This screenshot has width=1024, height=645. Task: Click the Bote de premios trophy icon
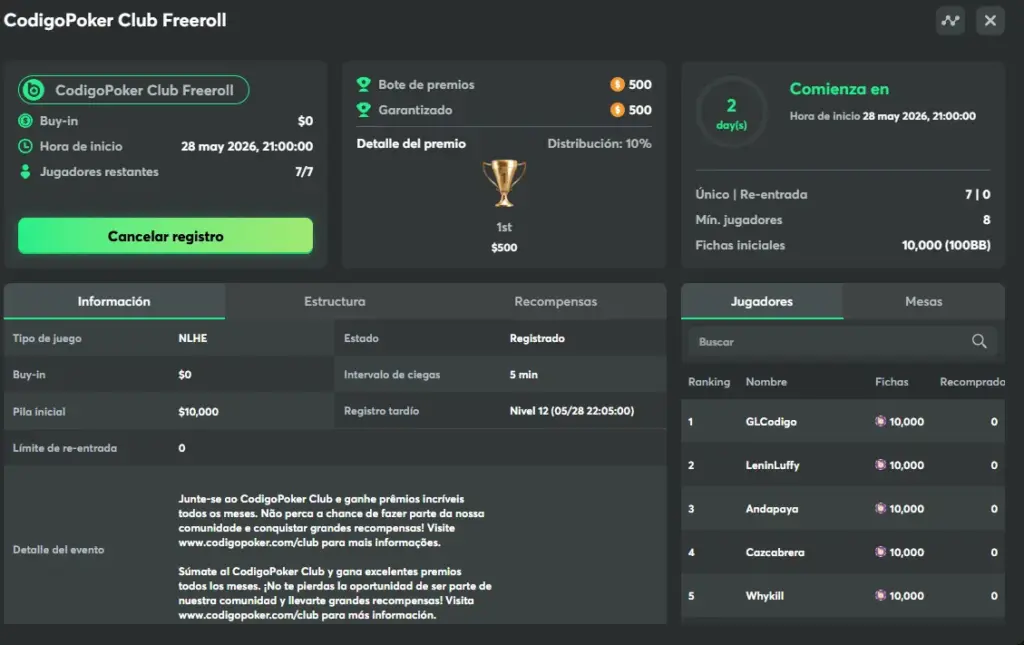(364, 84)
